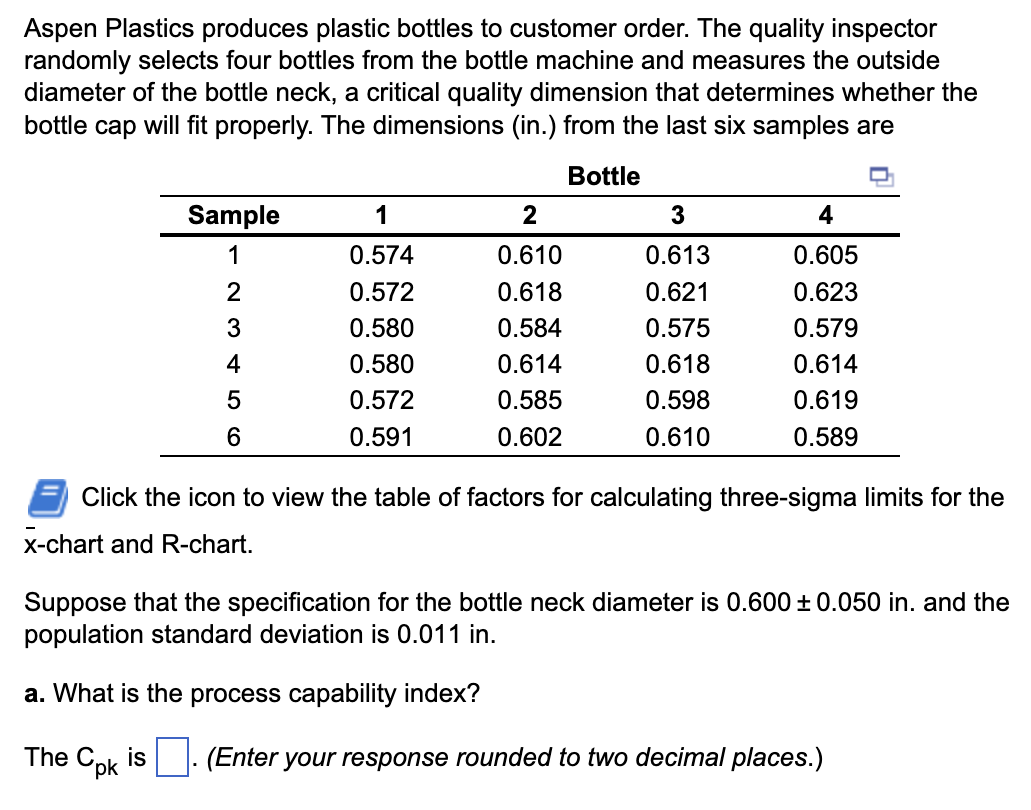
Task: Click the row label for sample 6
Action: coord(234,437)
